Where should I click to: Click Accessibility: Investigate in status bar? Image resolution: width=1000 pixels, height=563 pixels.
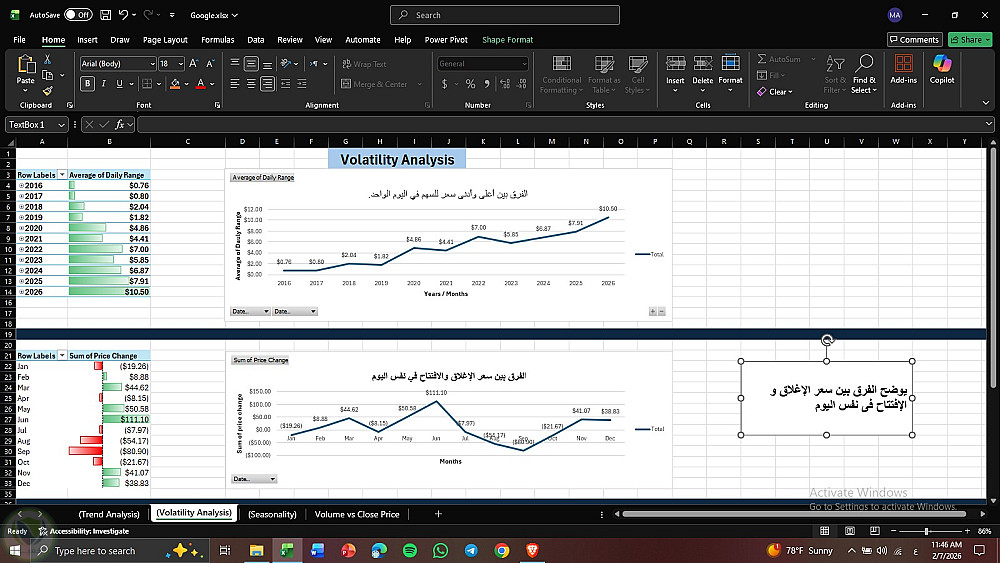coord(84,530)
